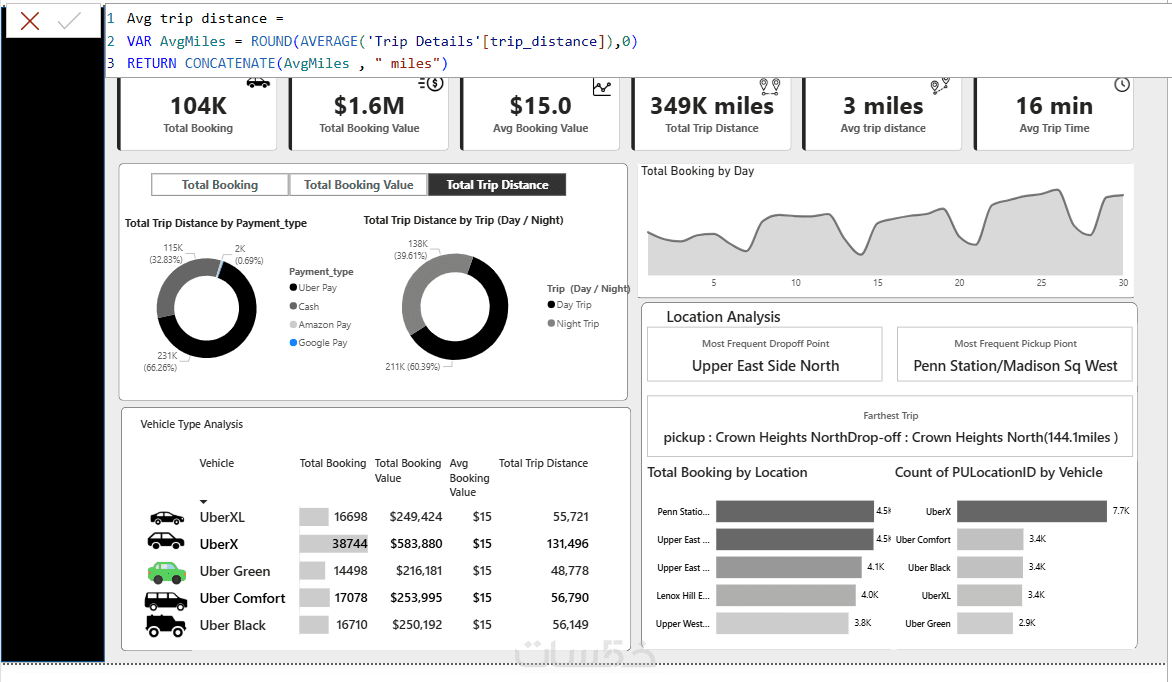Switch to the Total Booking Value tab
The width and height of the screenshot is (1172, 682).
pyautogui.click(x=358, y=185)
